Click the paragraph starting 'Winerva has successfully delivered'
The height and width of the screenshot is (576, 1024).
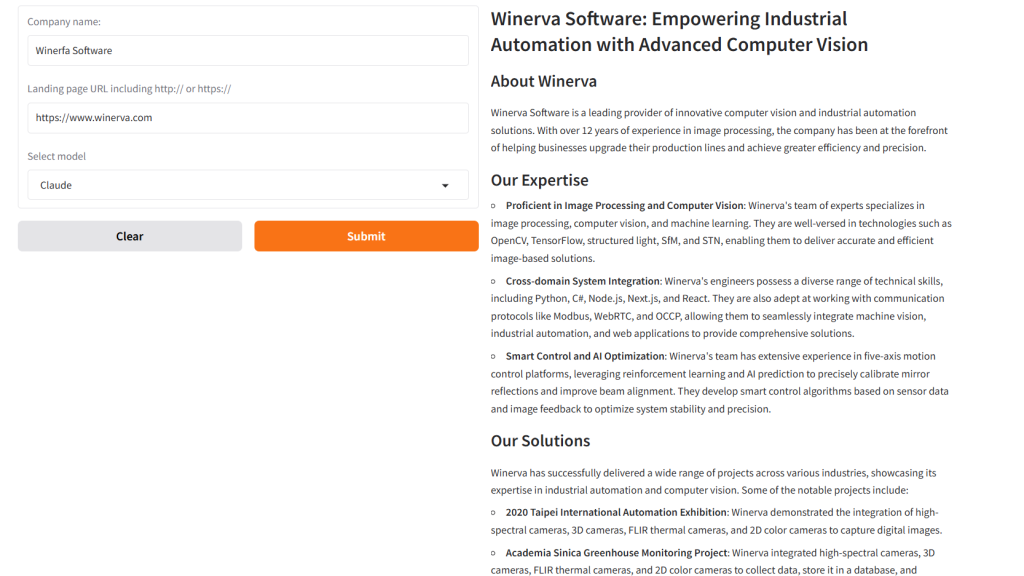[714, 481]
